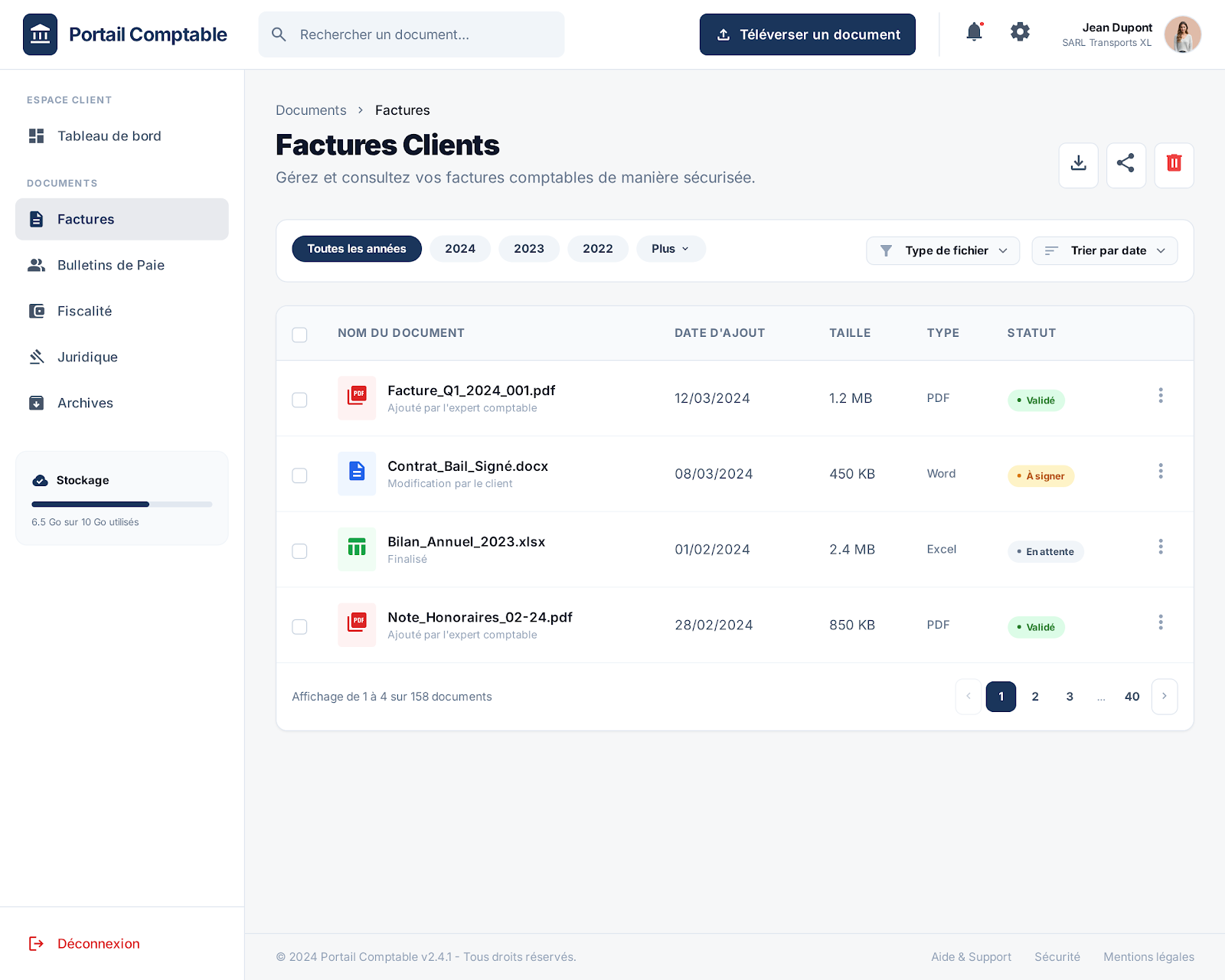Open Aide & Support link

(971, 956)
